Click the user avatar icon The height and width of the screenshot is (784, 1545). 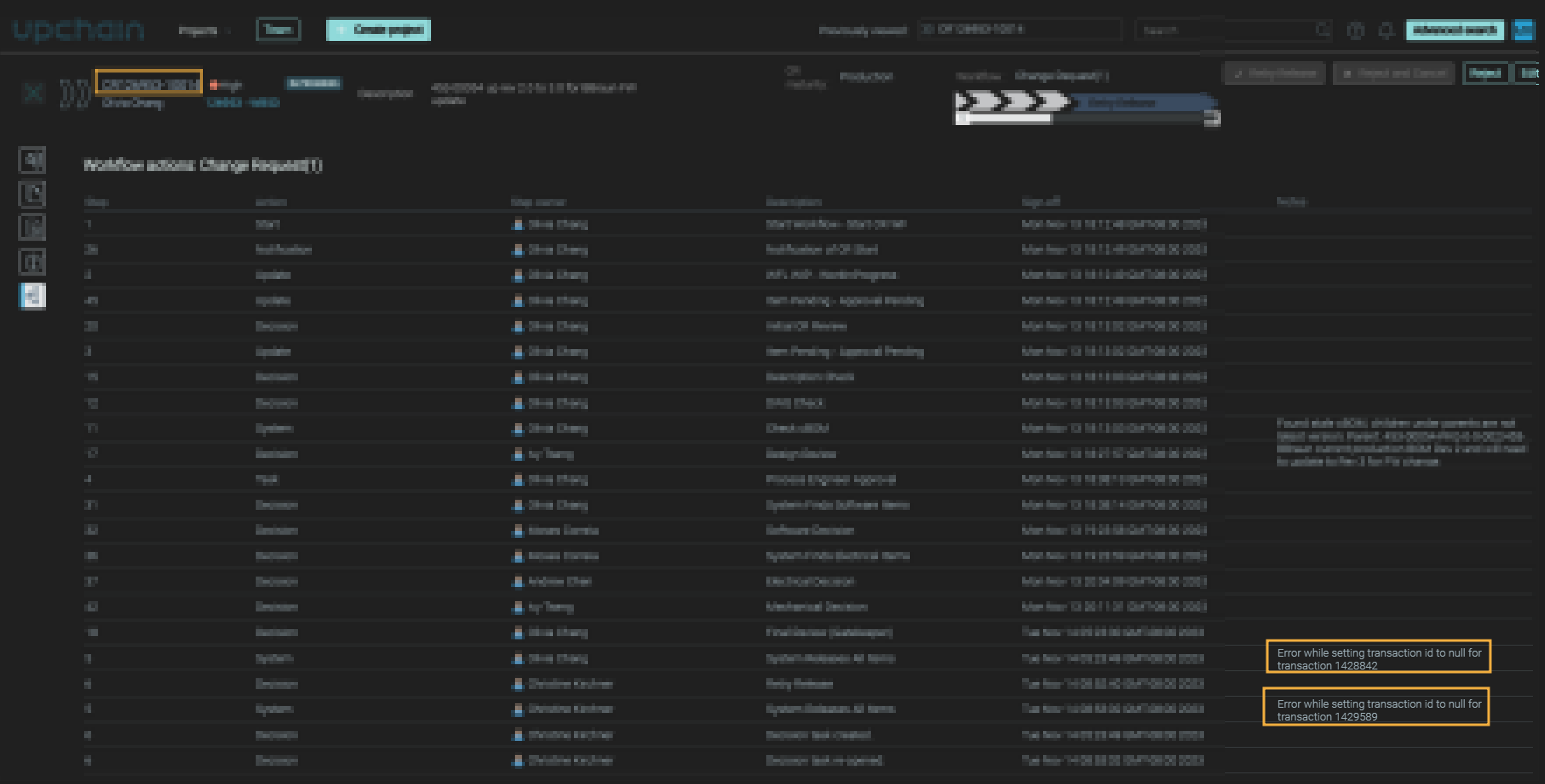(x=1524, y=30)
